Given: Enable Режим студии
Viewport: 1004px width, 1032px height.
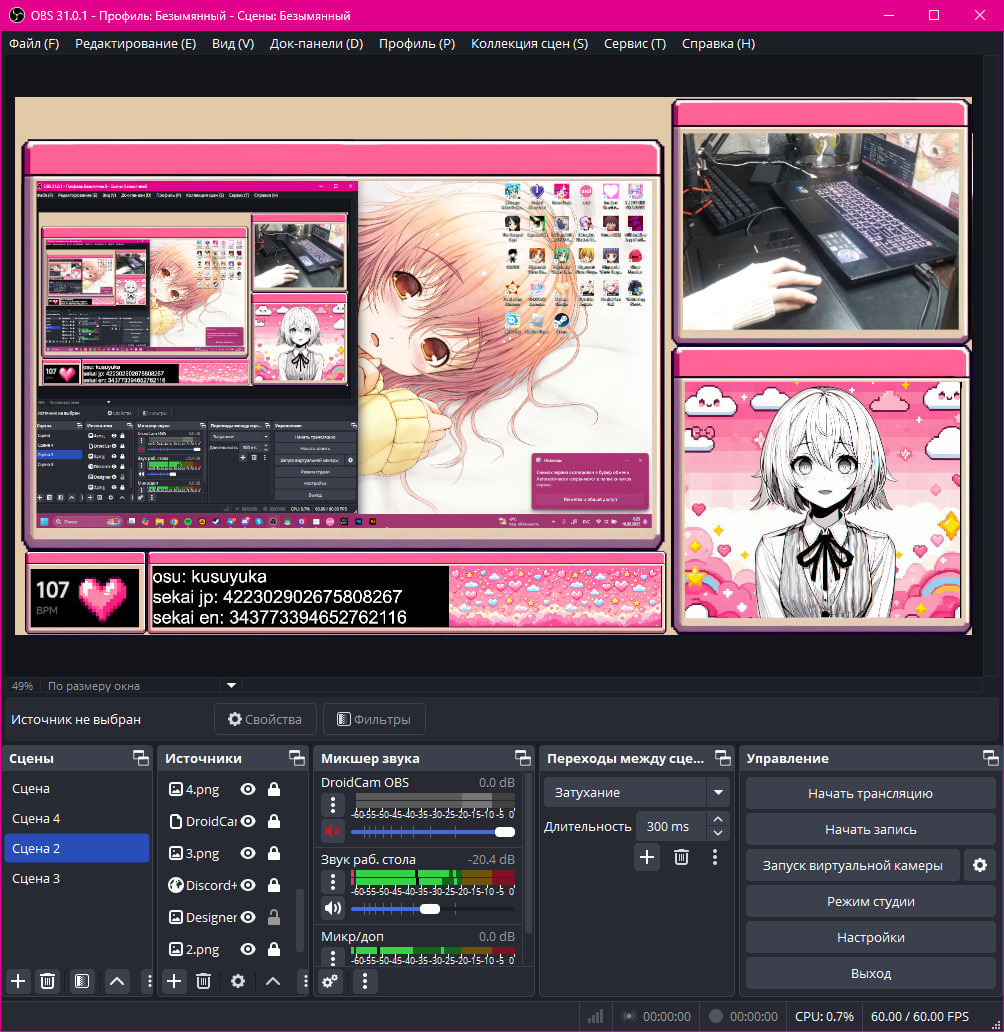Looking at the screenshot, I should pyautogui.click(x=870, y=901).
